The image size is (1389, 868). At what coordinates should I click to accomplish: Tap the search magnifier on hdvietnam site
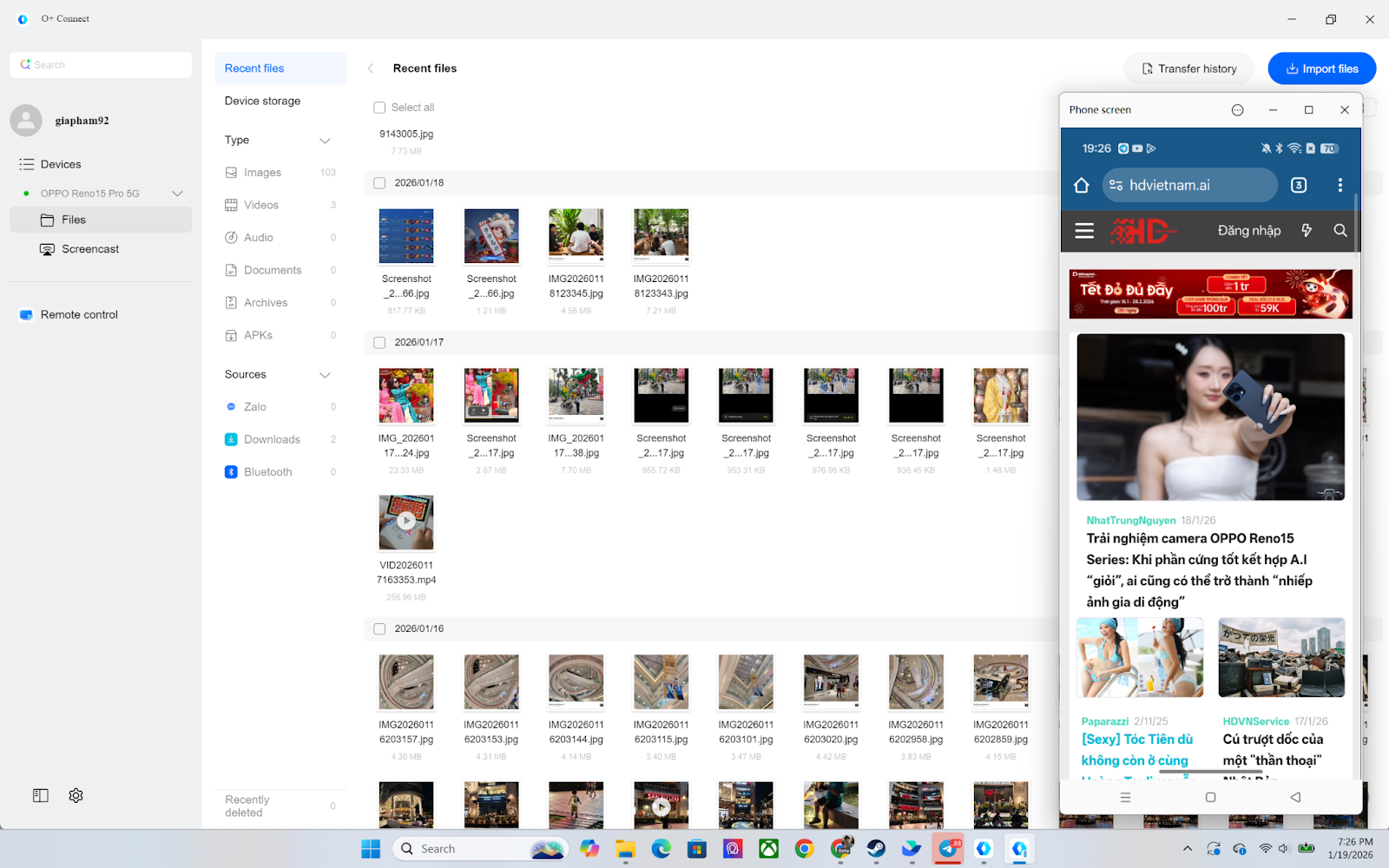(x=1340, y=230)
